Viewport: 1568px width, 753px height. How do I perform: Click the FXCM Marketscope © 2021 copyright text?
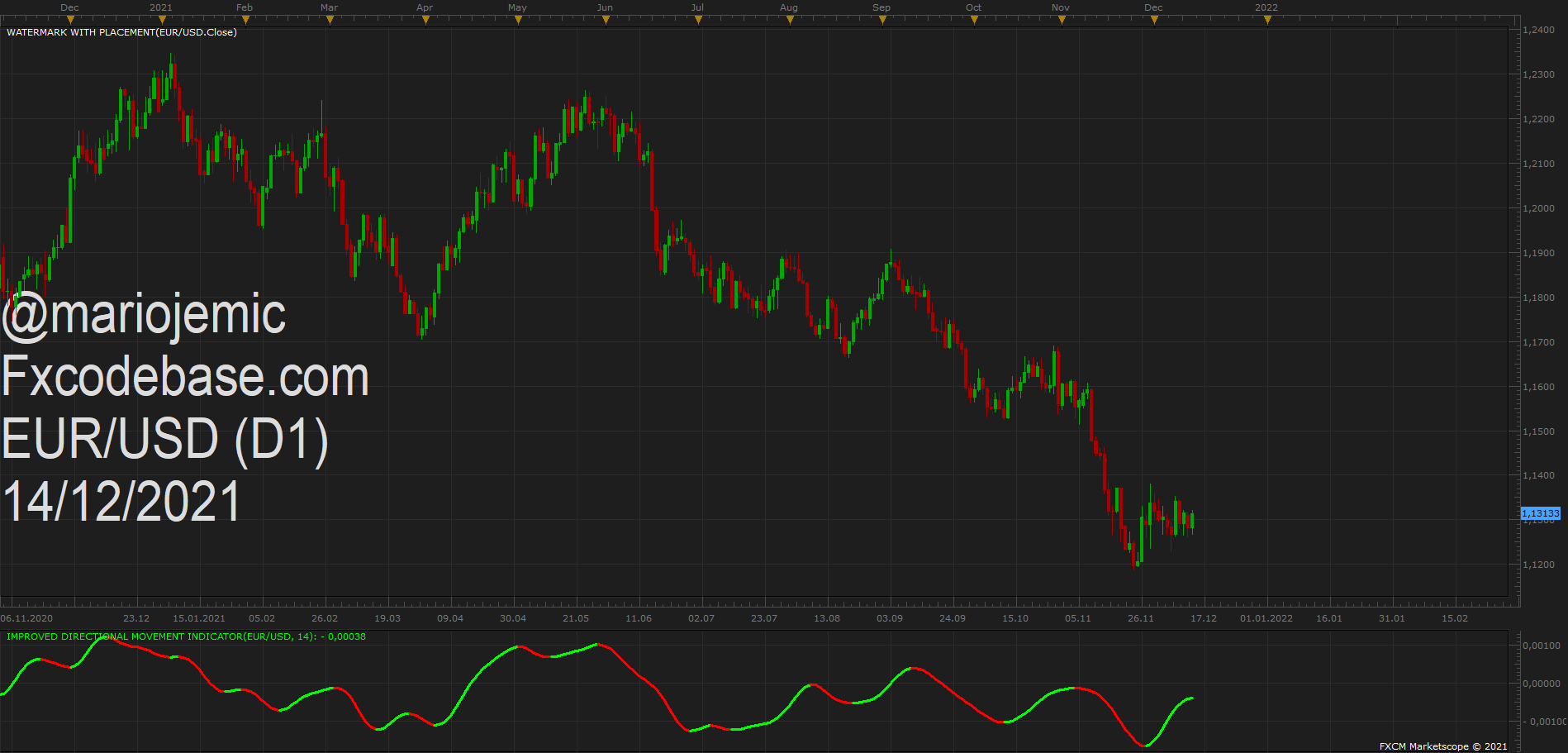tap(1443, 746)
